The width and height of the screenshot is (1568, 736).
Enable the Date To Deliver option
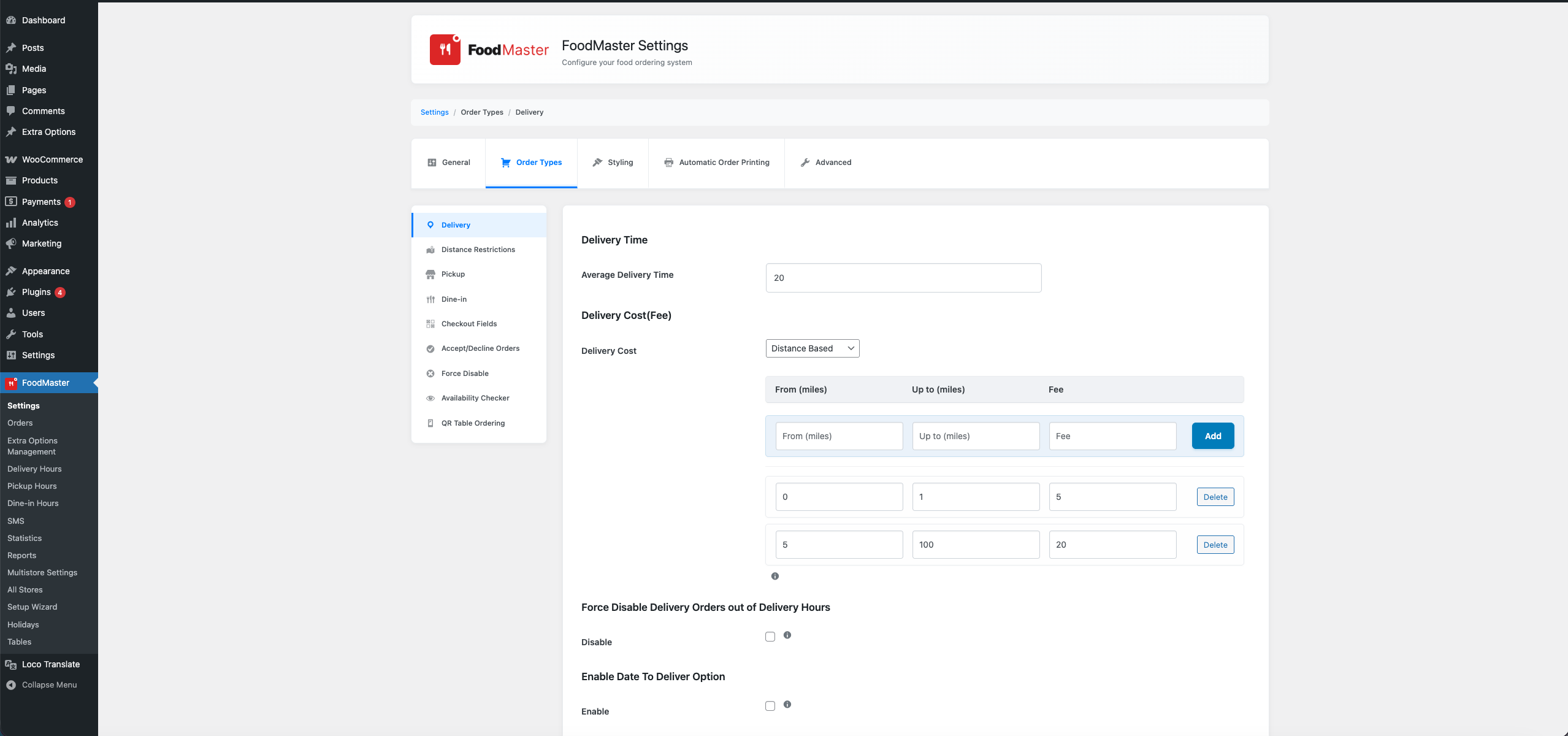click(x=770, y=705)
